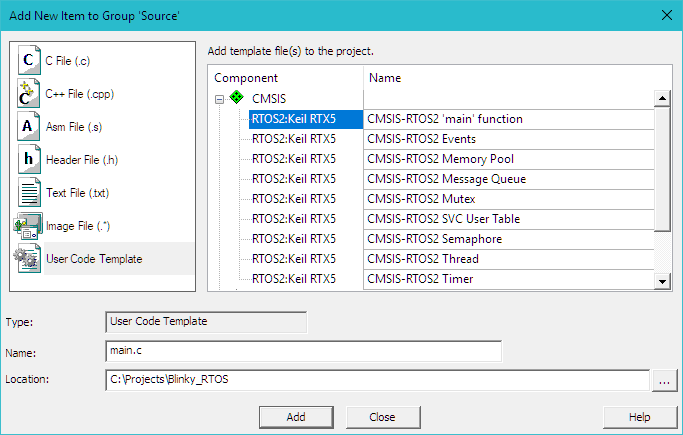Click RTOS2:Keil RTX5 beside Message Queue
Screen dimensions: 683x435
294,179
